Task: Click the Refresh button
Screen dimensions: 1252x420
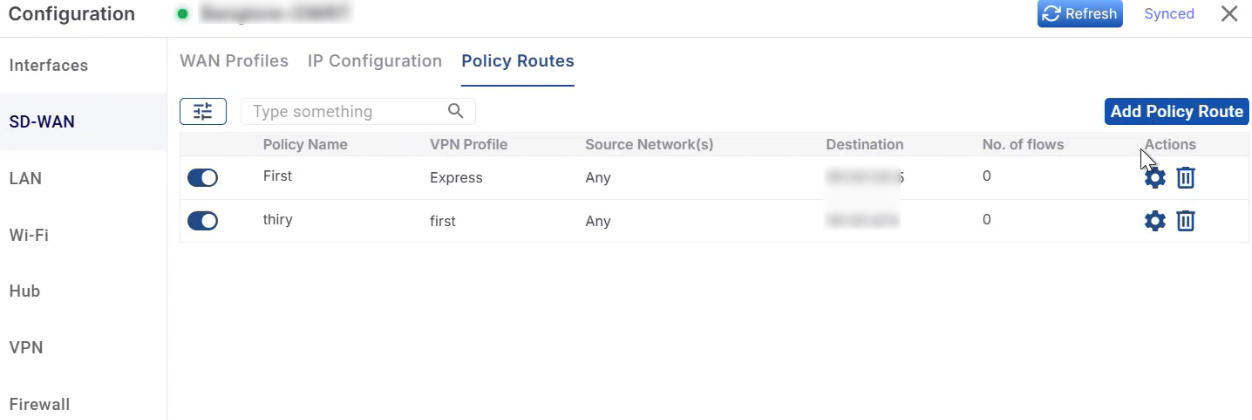Action: 1080,14
